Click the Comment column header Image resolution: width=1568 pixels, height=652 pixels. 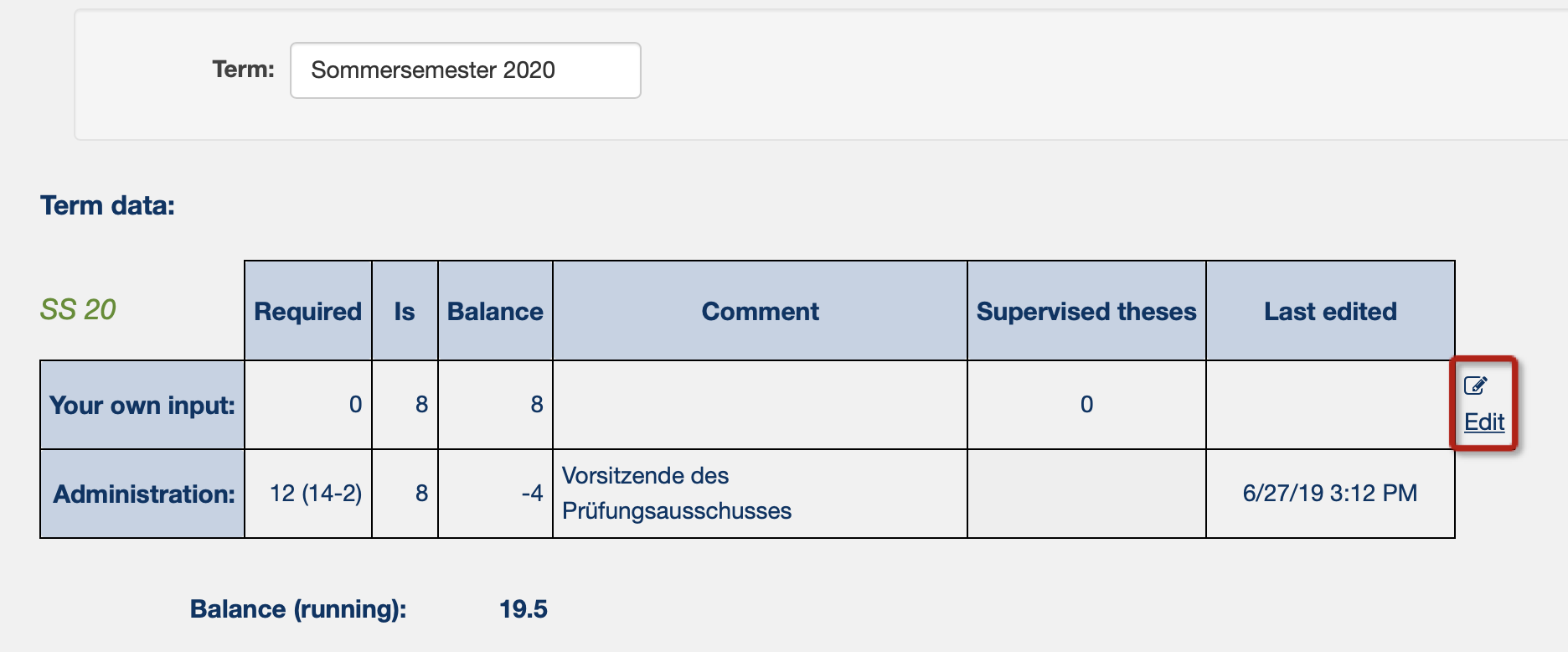(x=760, y=311)
